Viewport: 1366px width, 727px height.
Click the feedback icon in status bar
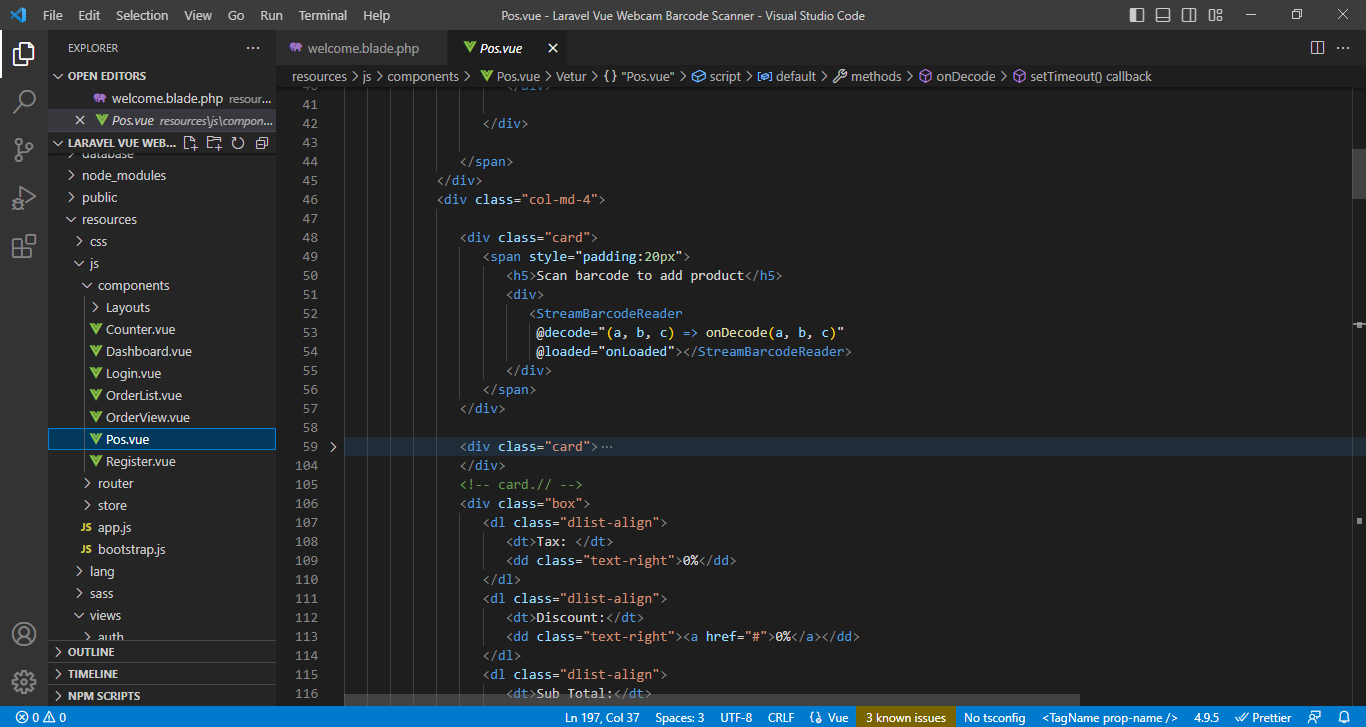(x=1315, y=717)
